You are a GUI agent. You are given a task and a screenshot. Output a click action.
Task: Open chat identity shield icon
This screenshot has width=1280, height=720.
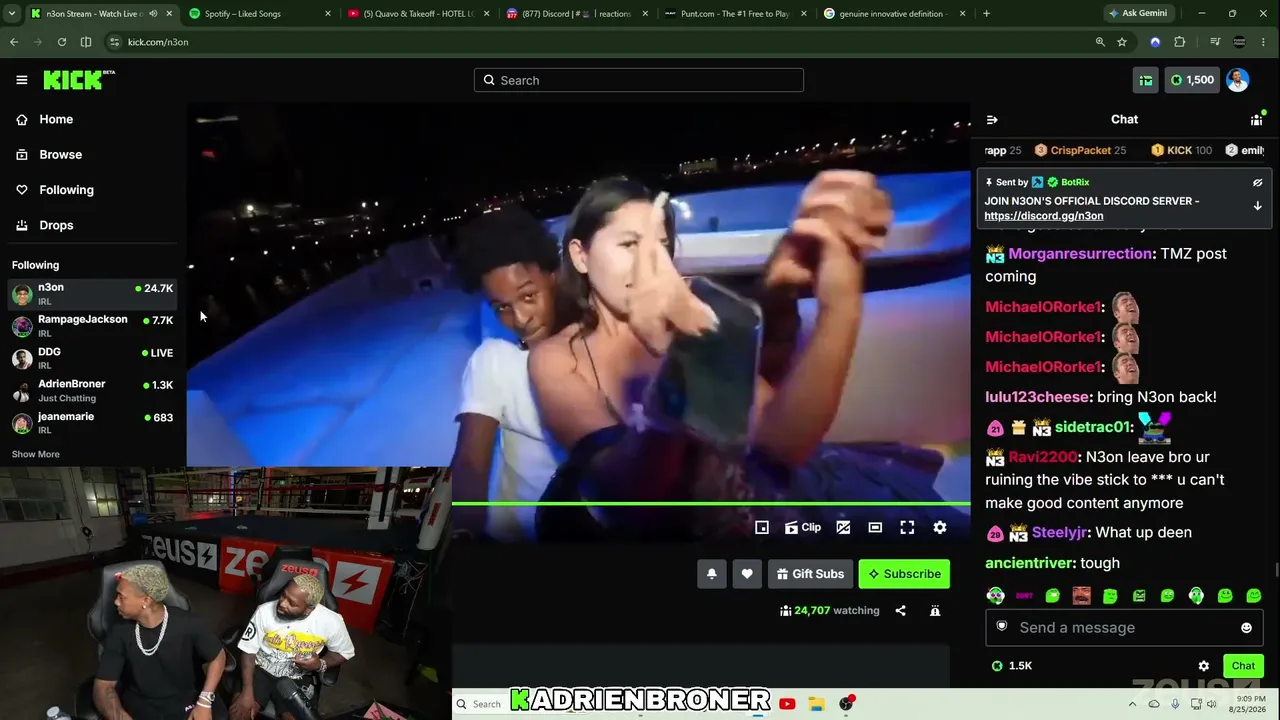(1002, 627)
